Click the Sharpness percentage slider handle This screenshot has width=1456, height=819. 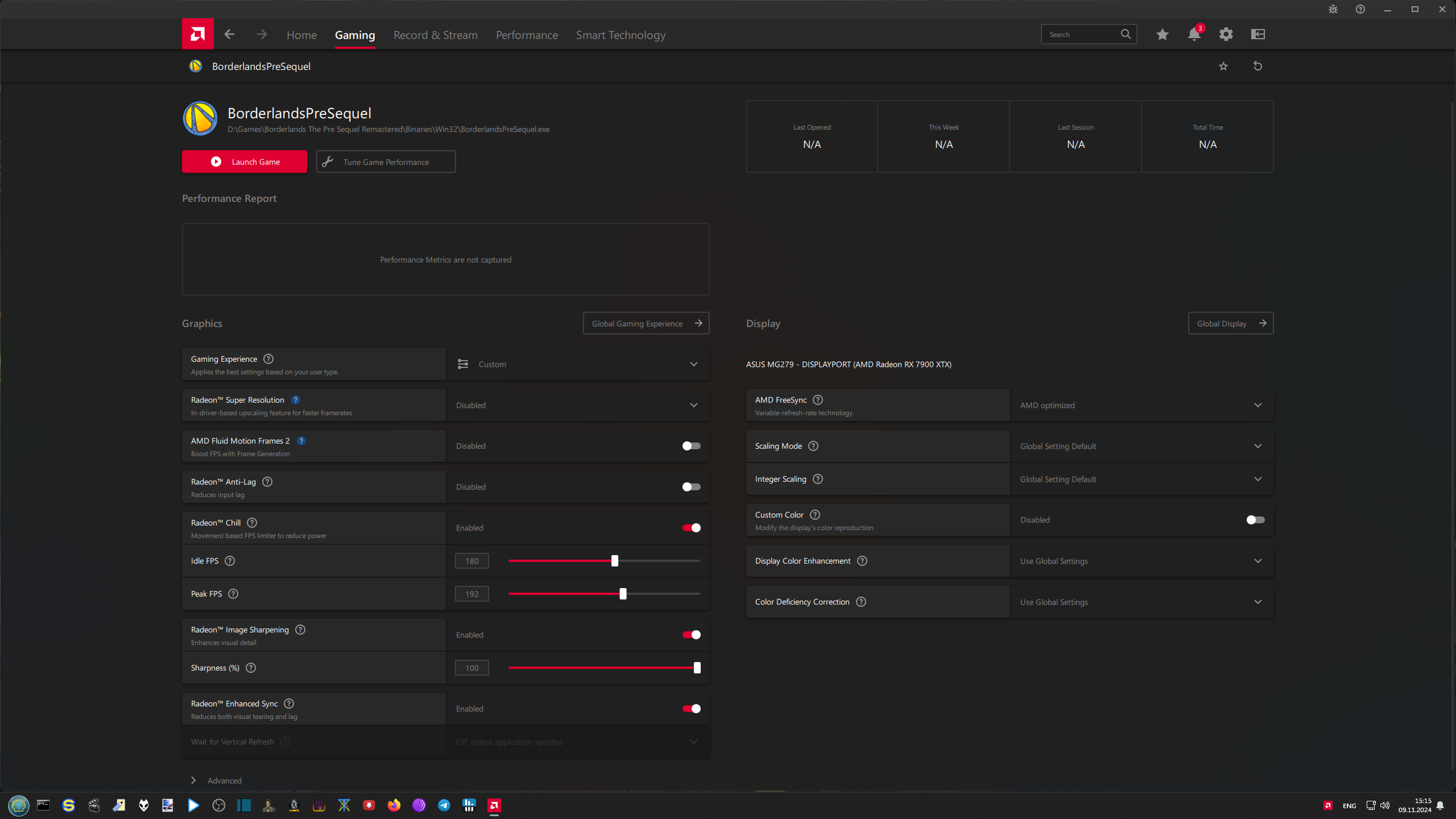click(x=697, y=668)
